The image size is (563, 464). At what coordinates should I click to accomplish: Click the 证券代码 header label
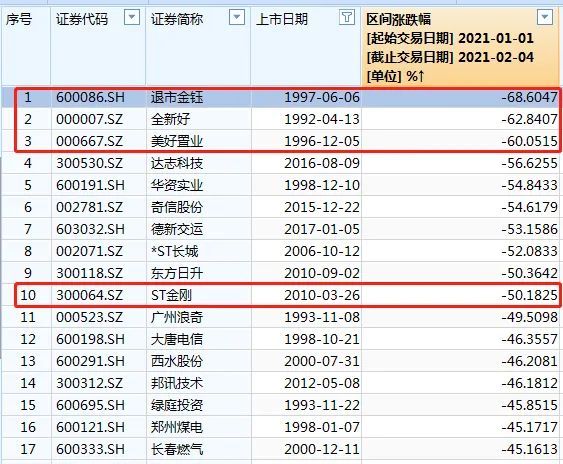(82, 19)
